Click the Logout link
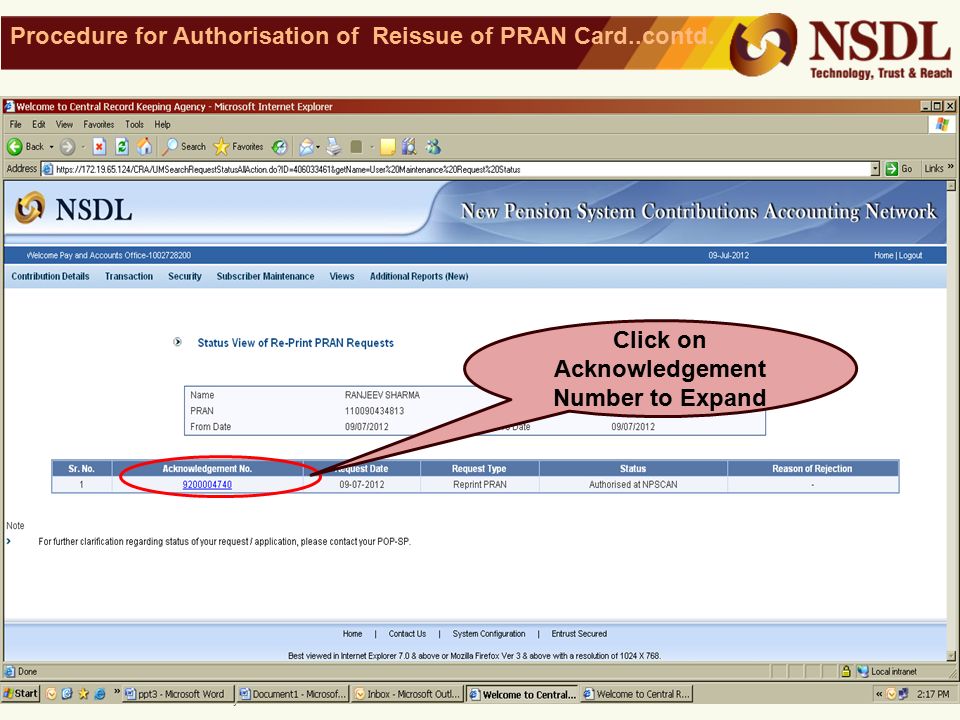The height and width of the screenshot is (720, 960). pyautogui.click(x=910, y=255)
